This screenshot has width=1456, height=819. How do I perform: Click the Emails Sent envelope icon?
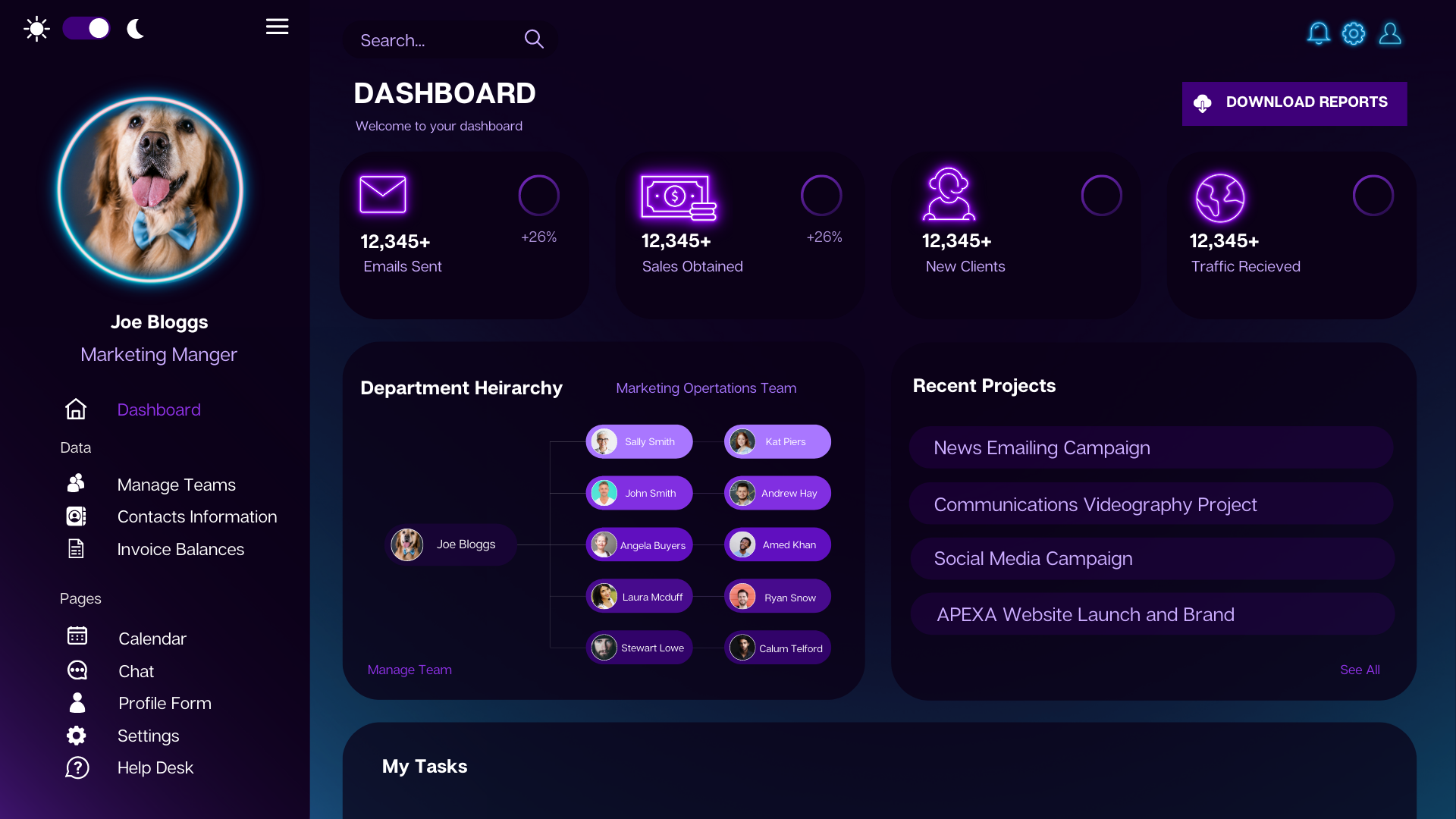(x=383, y=195)
